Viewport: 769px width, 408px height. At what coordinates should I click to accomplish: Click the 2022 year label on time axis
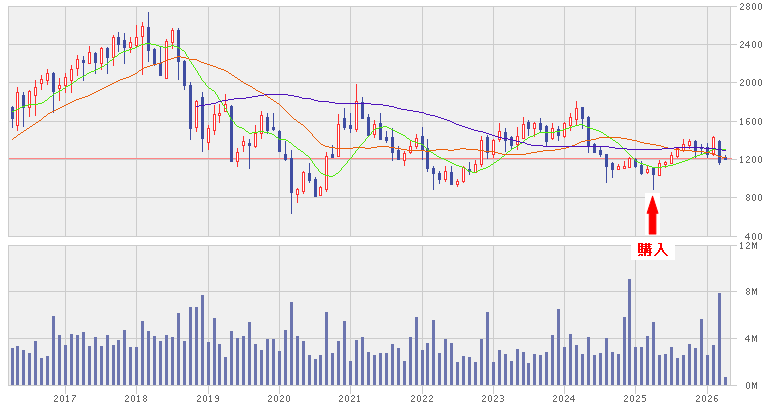click(x=421, y=399)
